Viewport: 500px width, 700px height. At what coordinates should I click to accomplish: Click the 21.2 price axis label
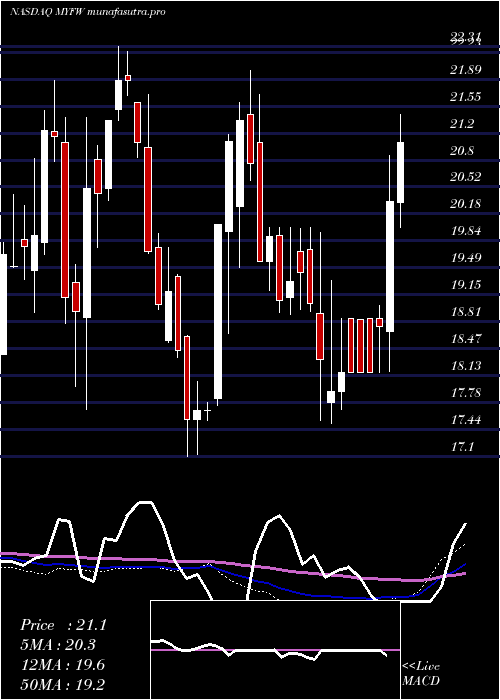[462, 124]
